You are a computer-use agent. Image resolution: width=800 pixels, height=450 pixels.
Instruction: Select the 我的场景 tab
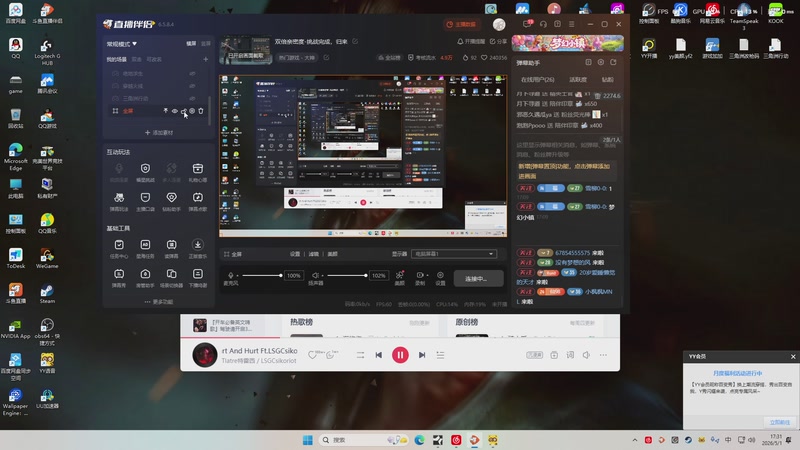[116, 59]
